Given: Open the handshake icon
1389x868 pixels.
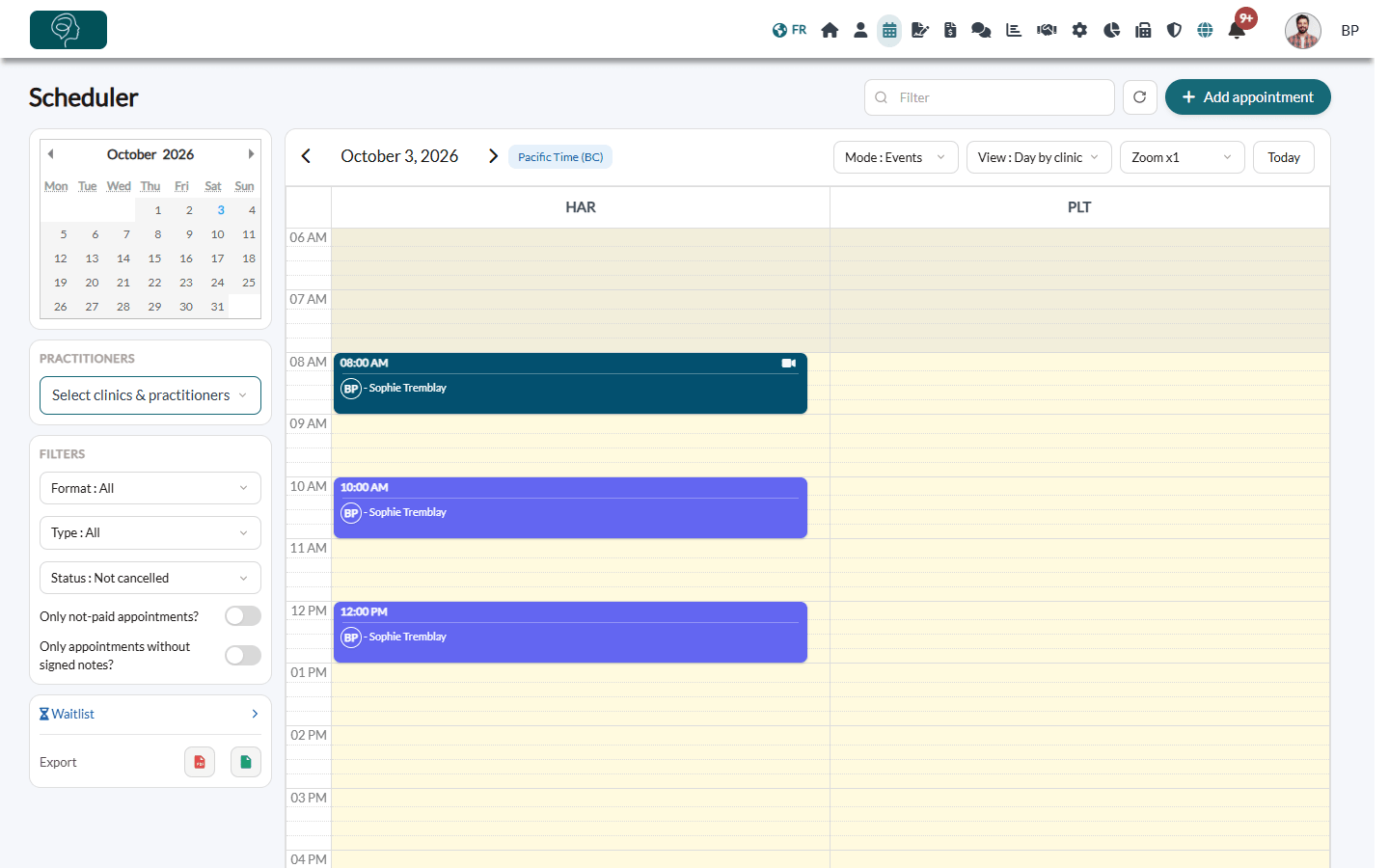Looking at the screenshot, I should click(x=1047, y=30).
